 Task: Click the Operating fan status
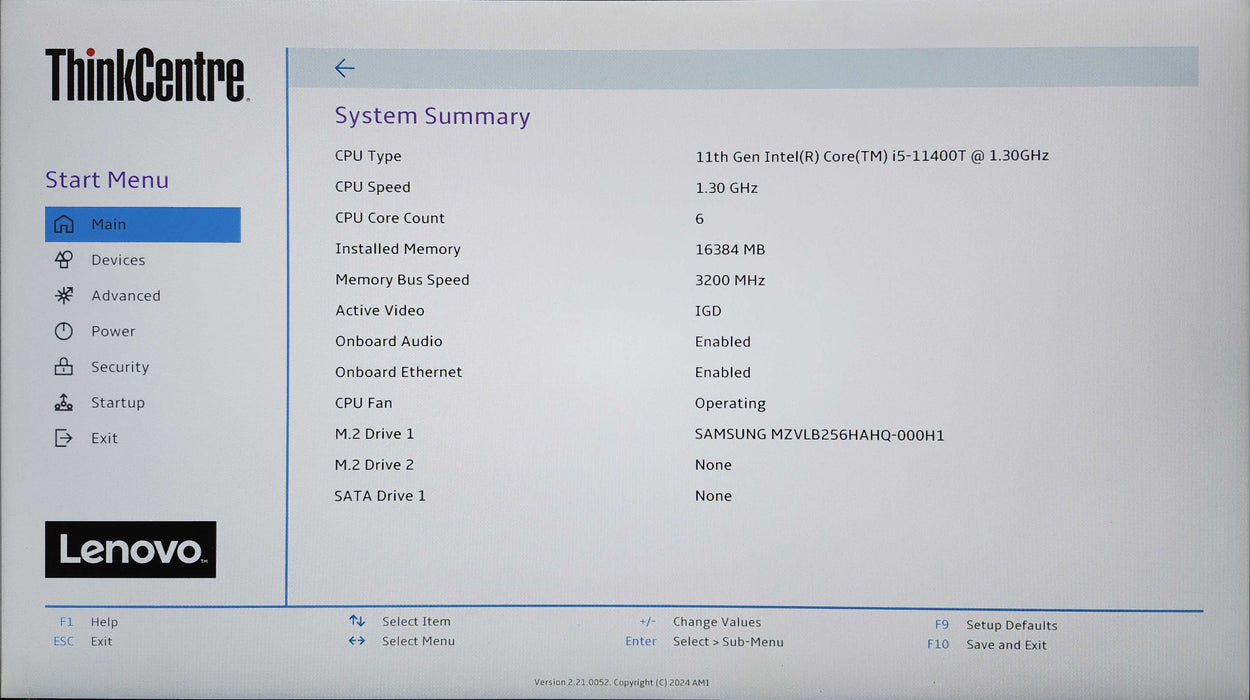(731, 404)
